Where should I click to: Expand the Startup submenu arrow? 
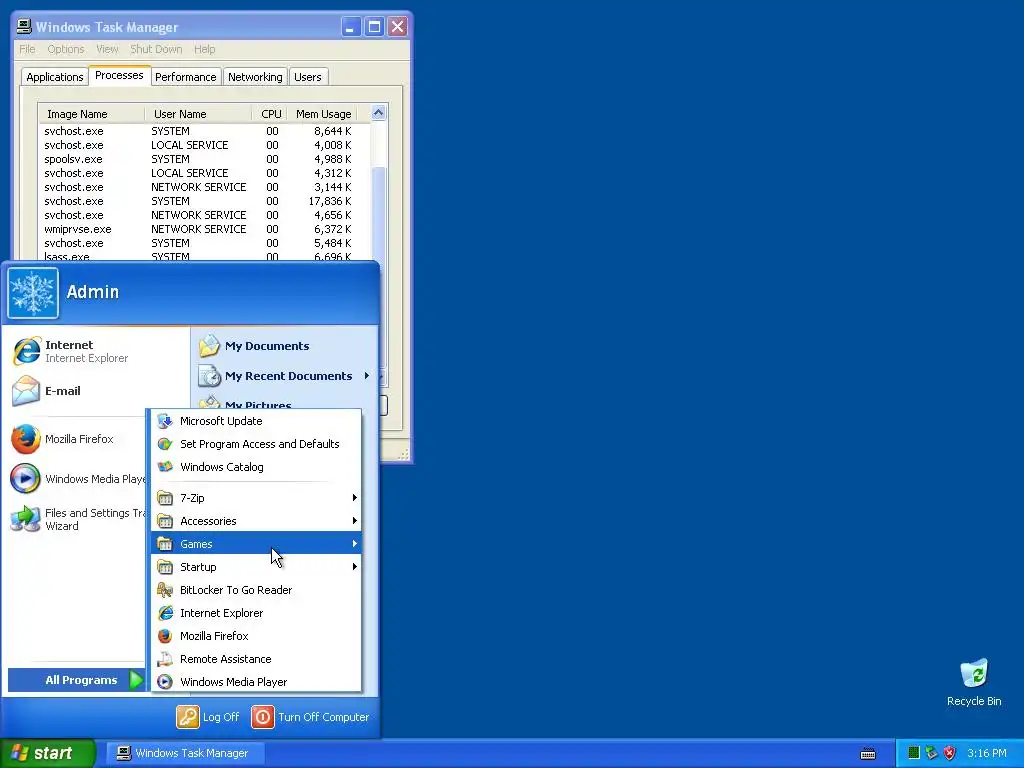click(x=355, y=566)
